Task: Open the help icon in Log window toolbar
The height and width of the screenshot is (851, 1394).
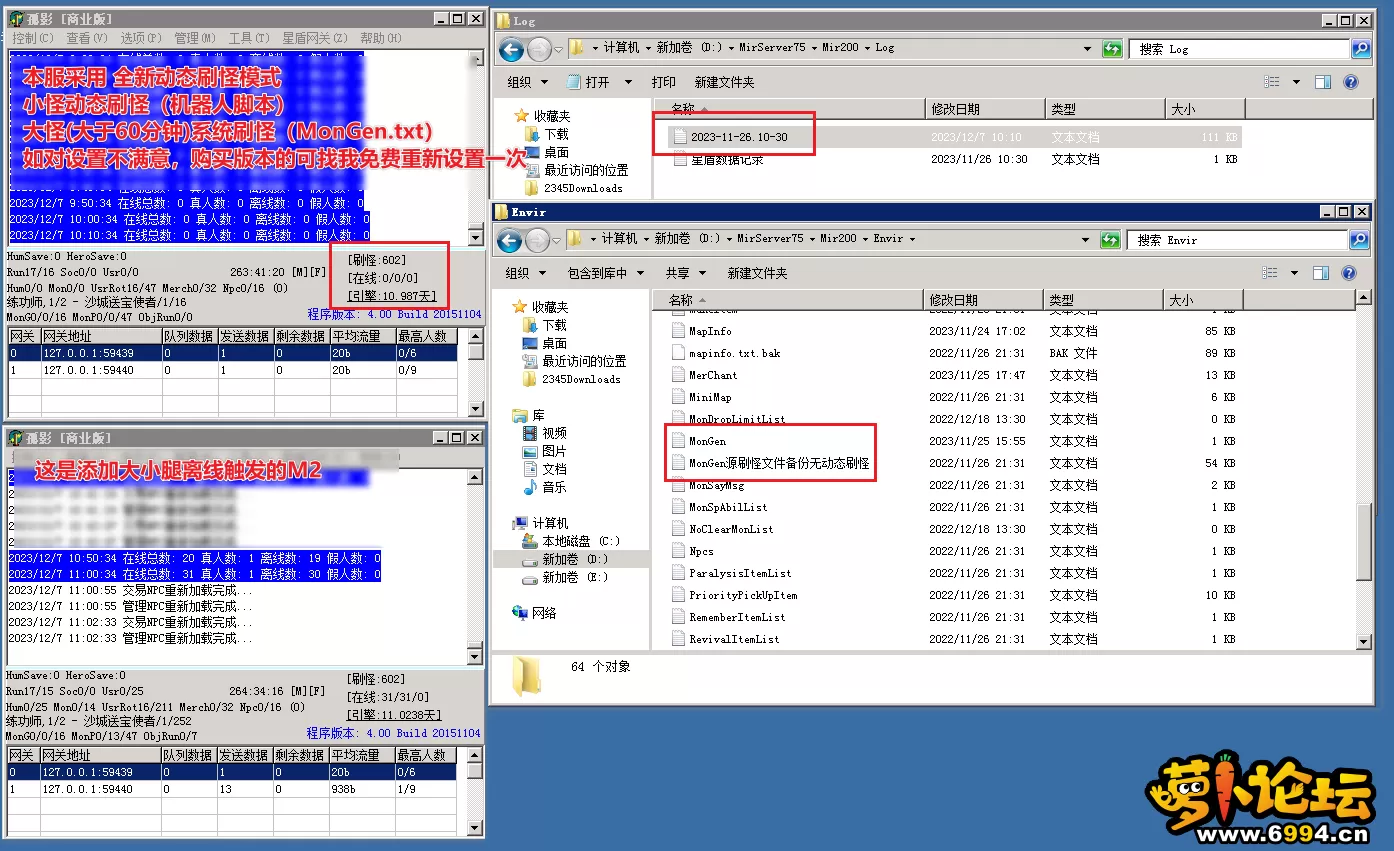Action: tap(1350, 82)
